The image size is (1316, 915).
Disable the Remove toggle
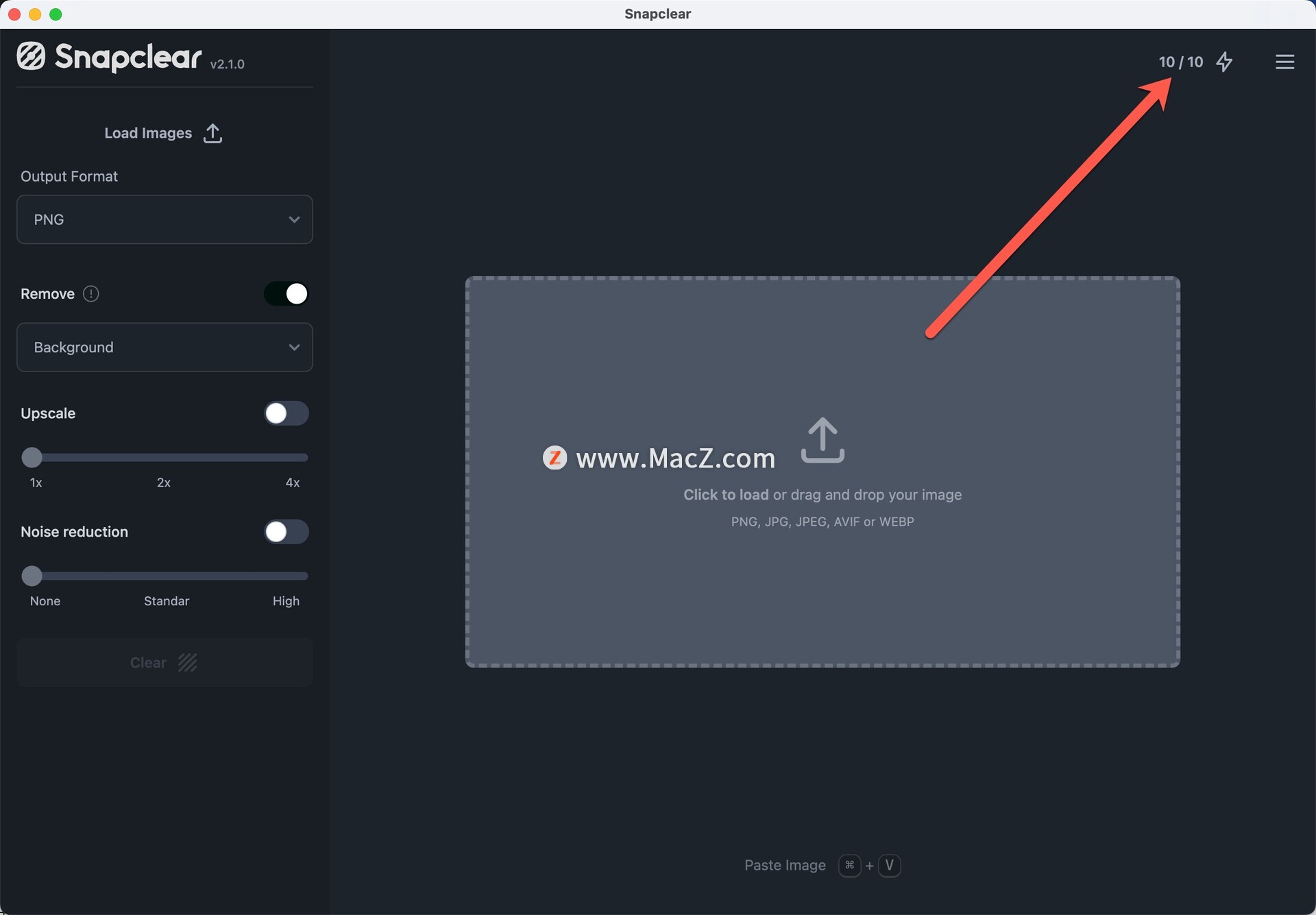[x=287, y=294]
